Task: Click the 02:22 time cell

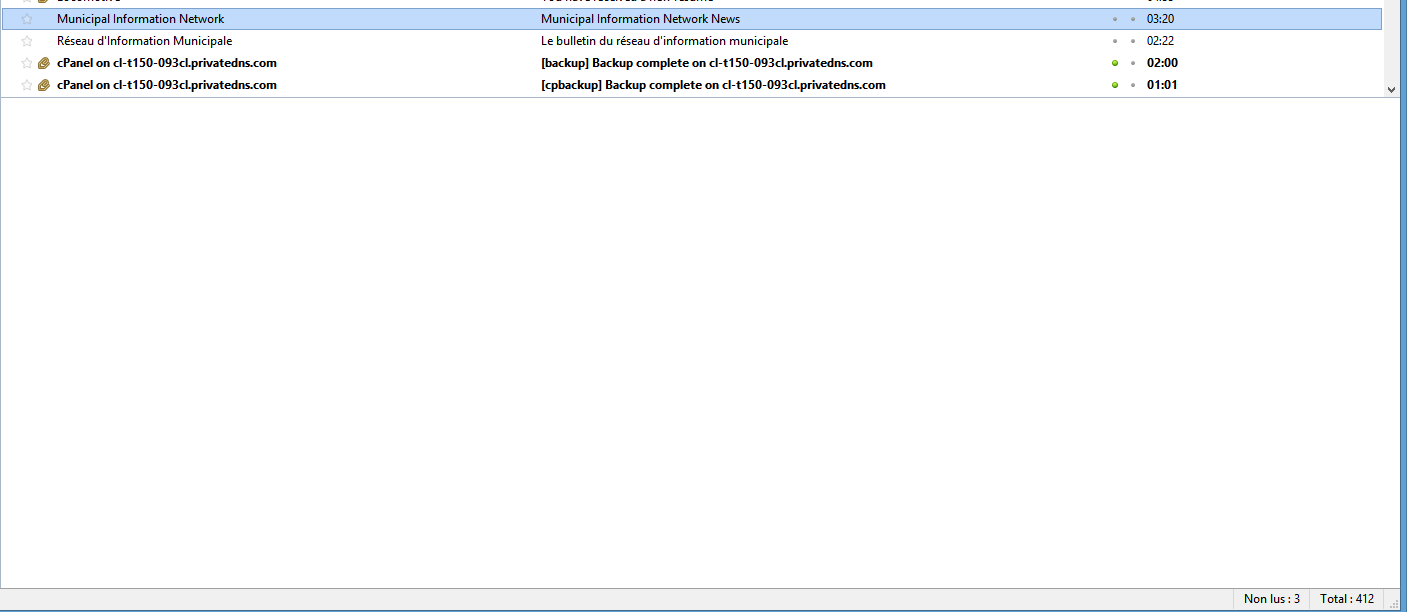Action: 1160,41
